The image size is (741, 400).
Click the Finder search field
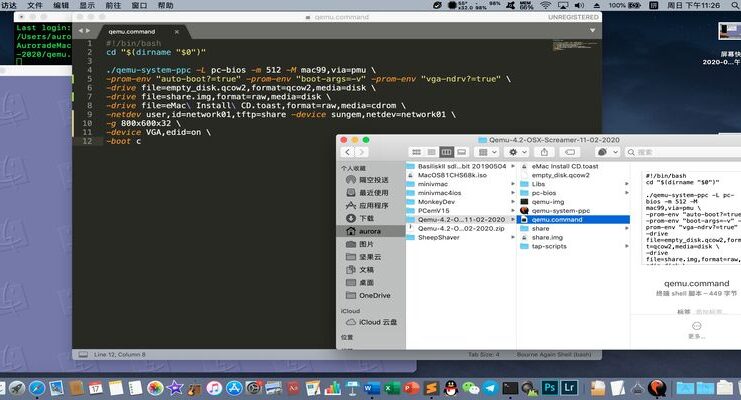[682, 152]
